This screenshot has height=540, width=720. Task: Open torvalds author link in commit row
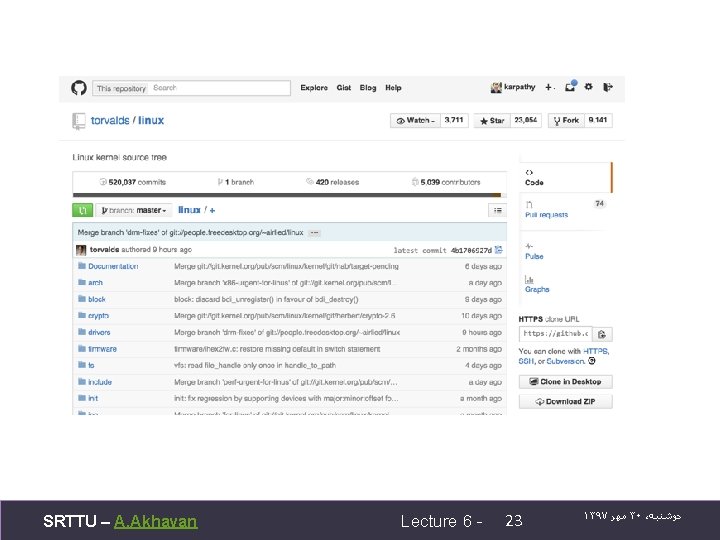coord(104,249)
